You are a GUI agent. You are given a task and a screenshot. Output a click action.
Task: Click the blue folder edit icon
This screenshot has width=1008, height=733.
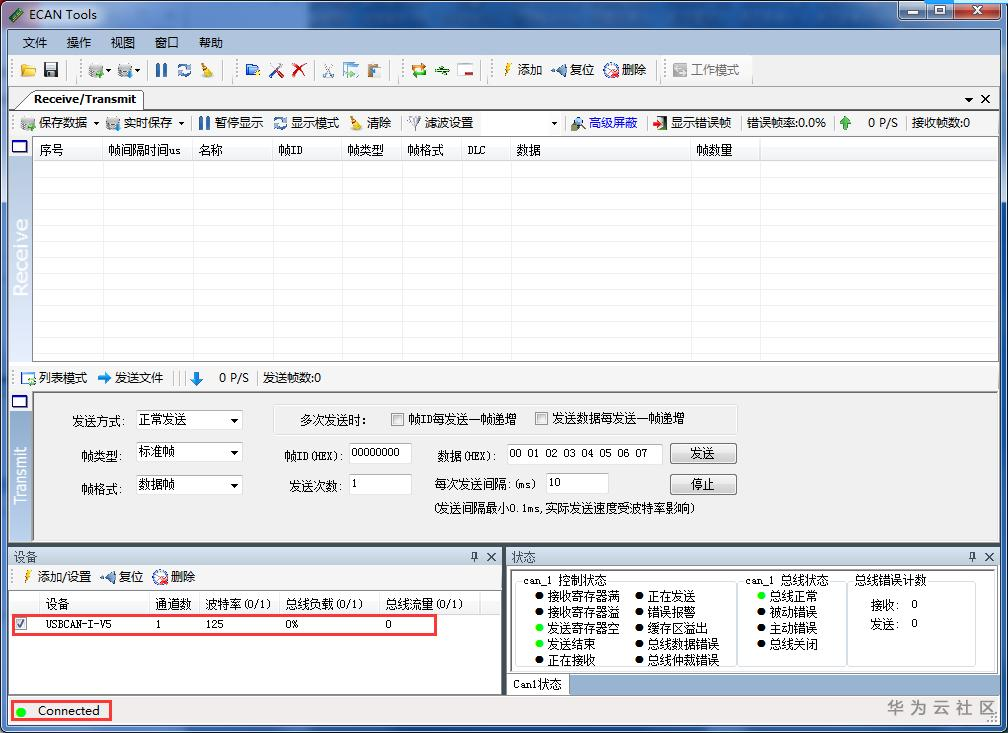pyautogui.click(x=253, y=70)
